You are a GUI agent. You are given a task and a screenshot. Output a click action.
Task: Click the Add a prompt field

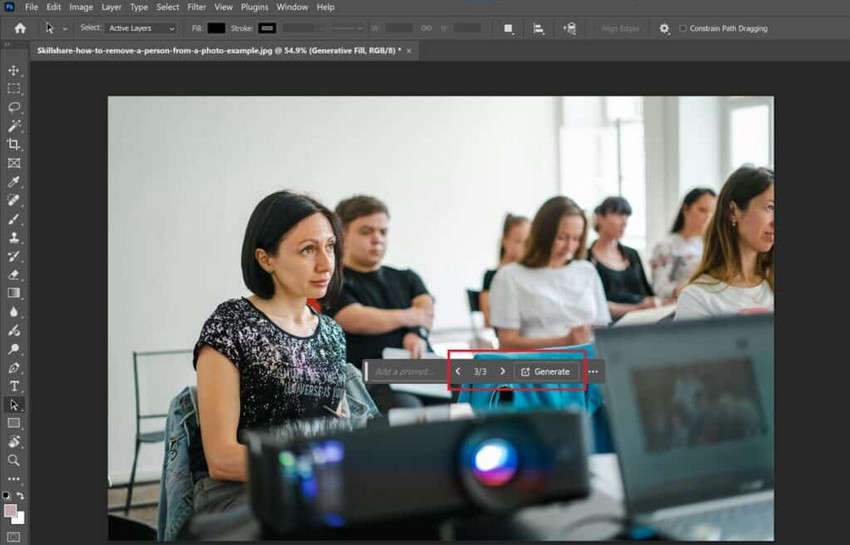click(x=407, y=371)
